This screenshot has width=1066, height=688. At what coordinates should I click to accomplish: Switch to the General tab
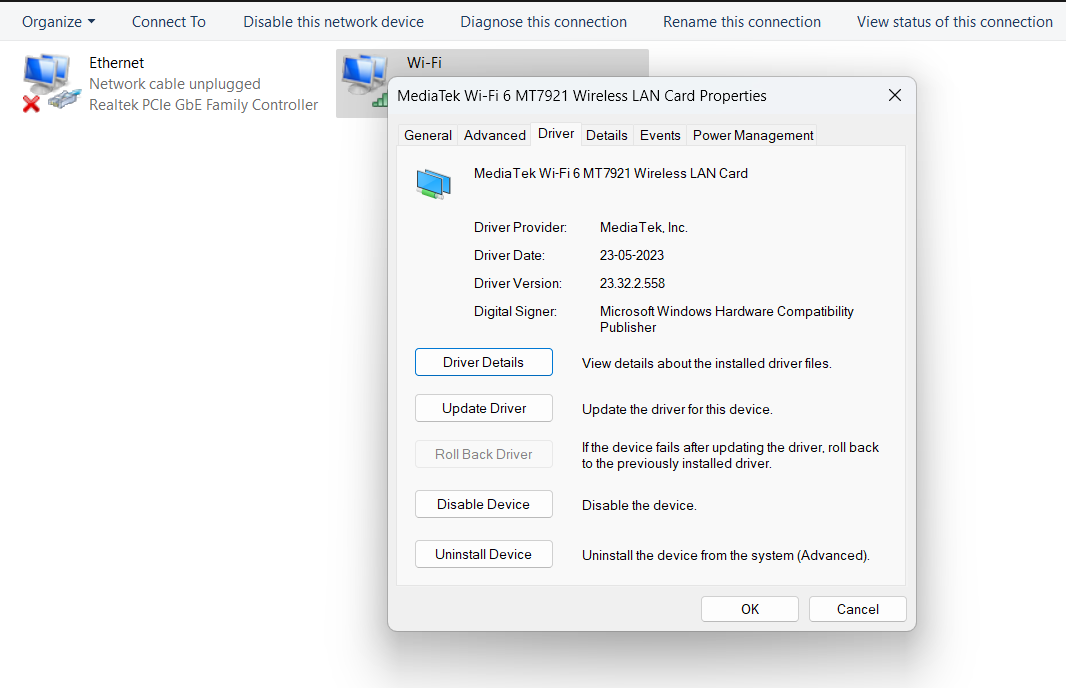tap(428, 135)
